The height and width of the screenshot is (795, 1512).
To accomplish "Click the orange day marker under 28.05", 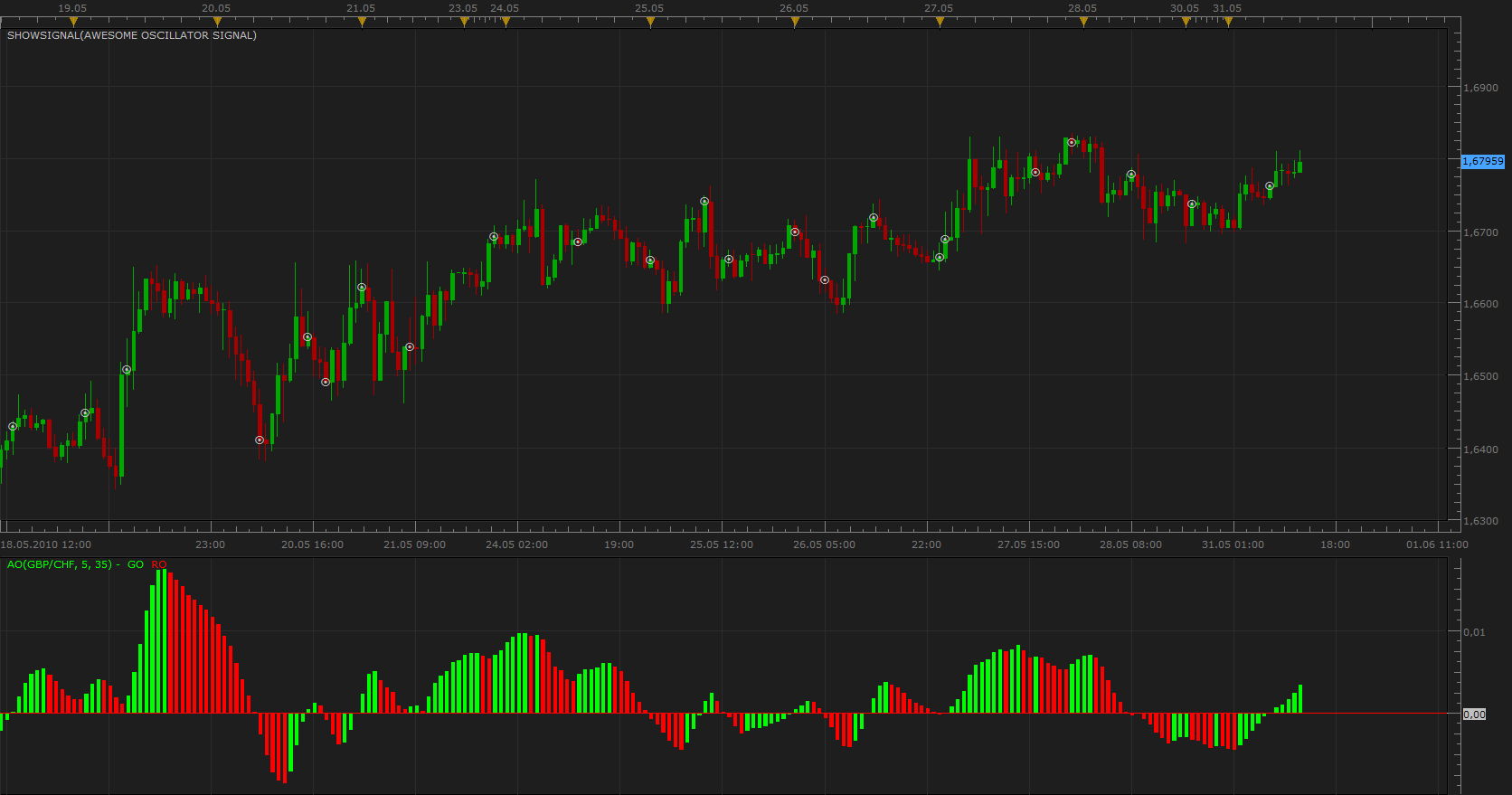I will [1083, 23].
